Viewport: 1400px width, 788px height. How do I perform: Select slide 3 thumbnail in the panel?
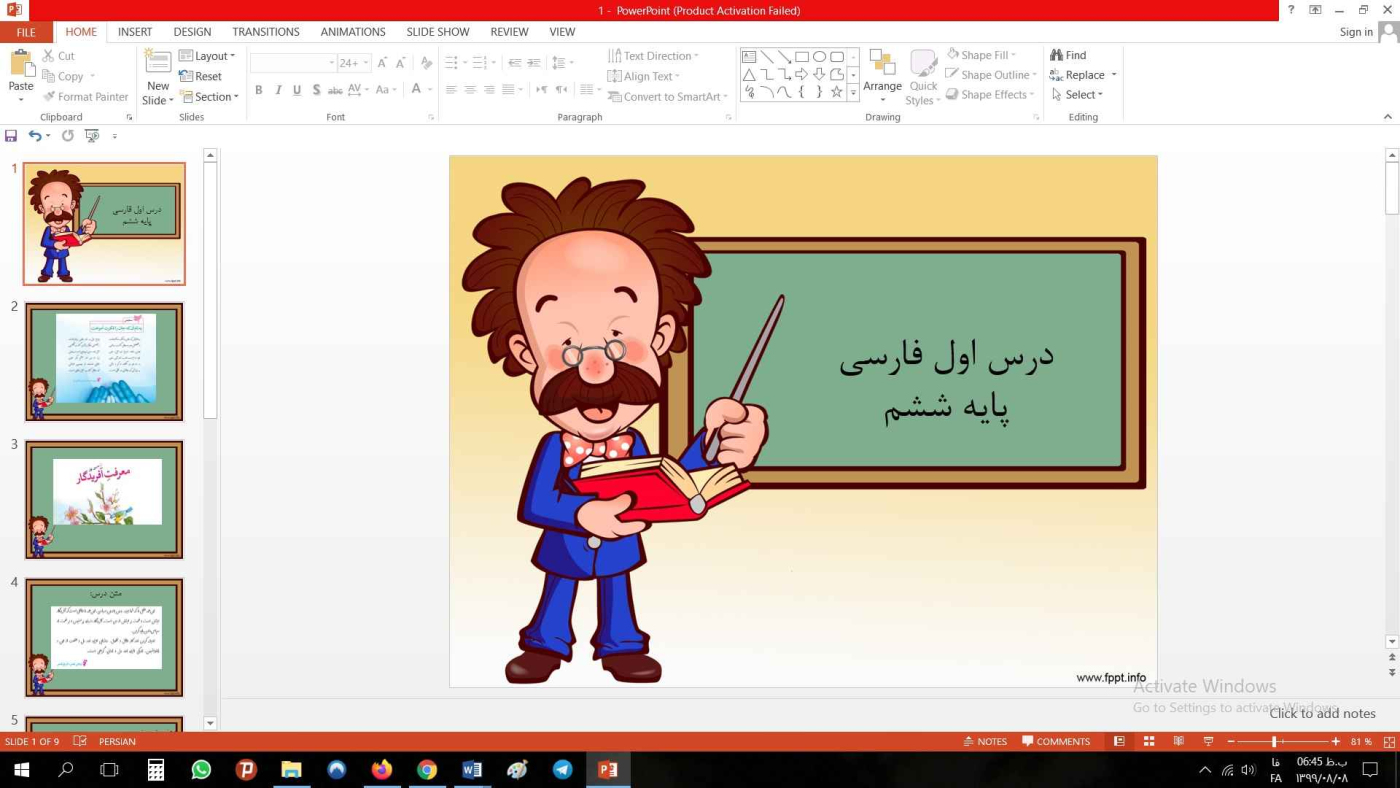(x=104, y=499)
